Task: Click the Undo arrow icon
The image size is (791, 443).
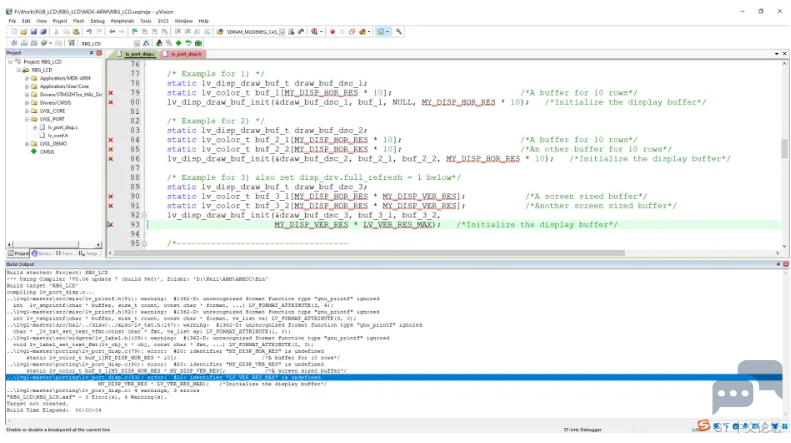Action: (x=89, y=32)
